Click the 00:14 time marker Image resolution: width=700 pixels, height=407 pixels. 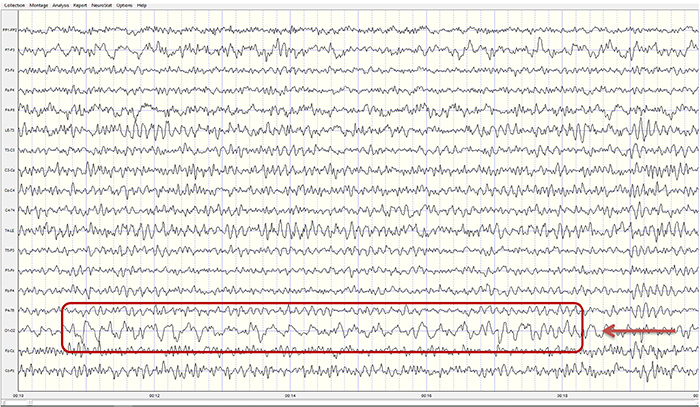[x=289, y=395]
